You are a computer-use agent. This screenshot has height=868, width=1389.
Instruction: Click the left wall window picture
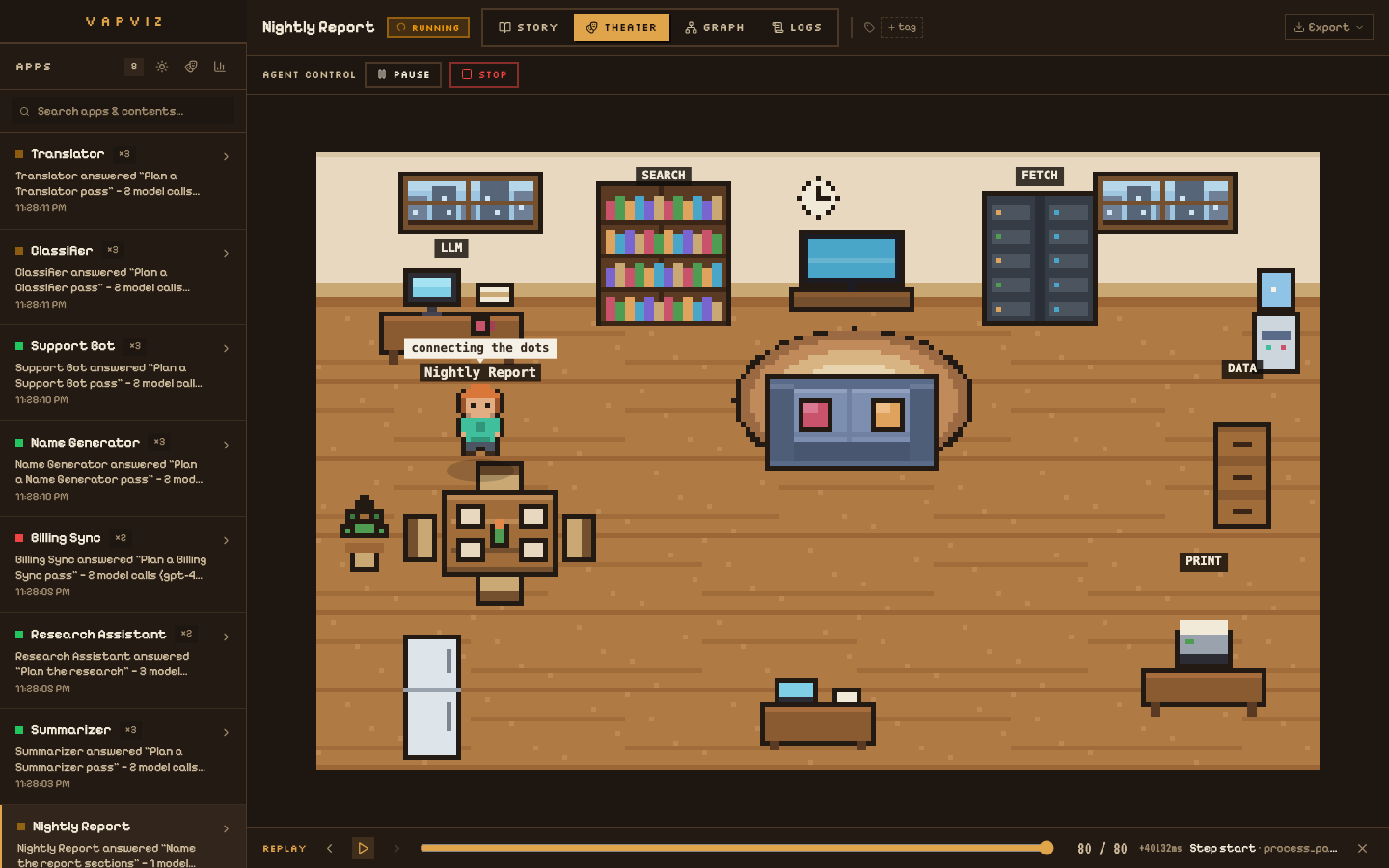tap(471, 203)
